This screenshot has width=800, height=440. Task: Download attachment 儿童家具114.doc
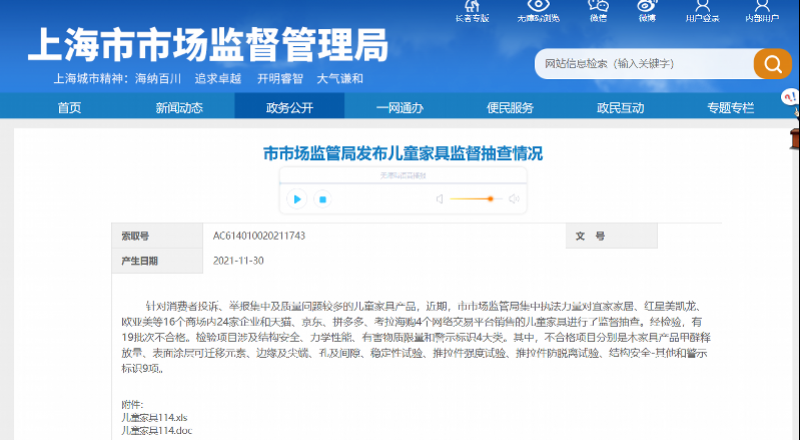pyautogui.click(x=157, y=430)
